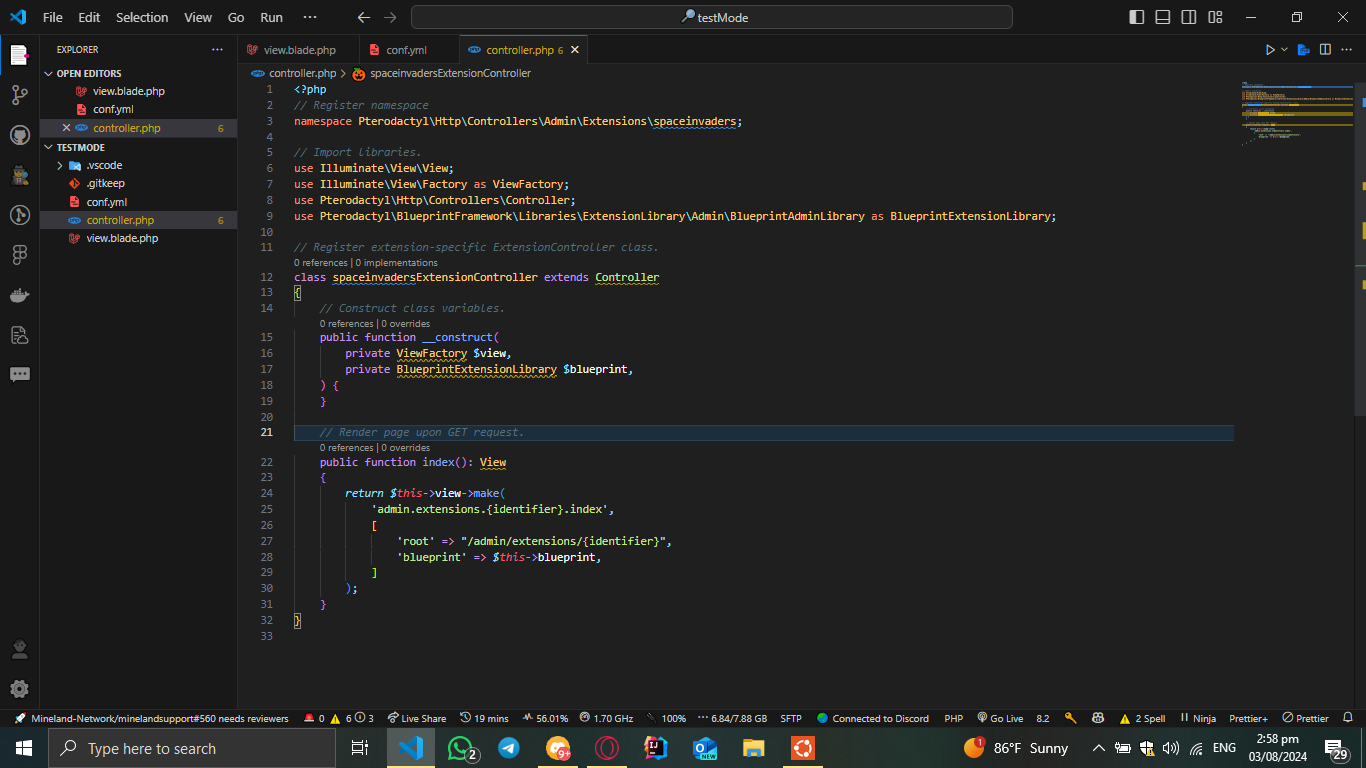Click the blue PHP file icon in editor toolbar
Screen dimensions: 1366x768
(1303, 49)
